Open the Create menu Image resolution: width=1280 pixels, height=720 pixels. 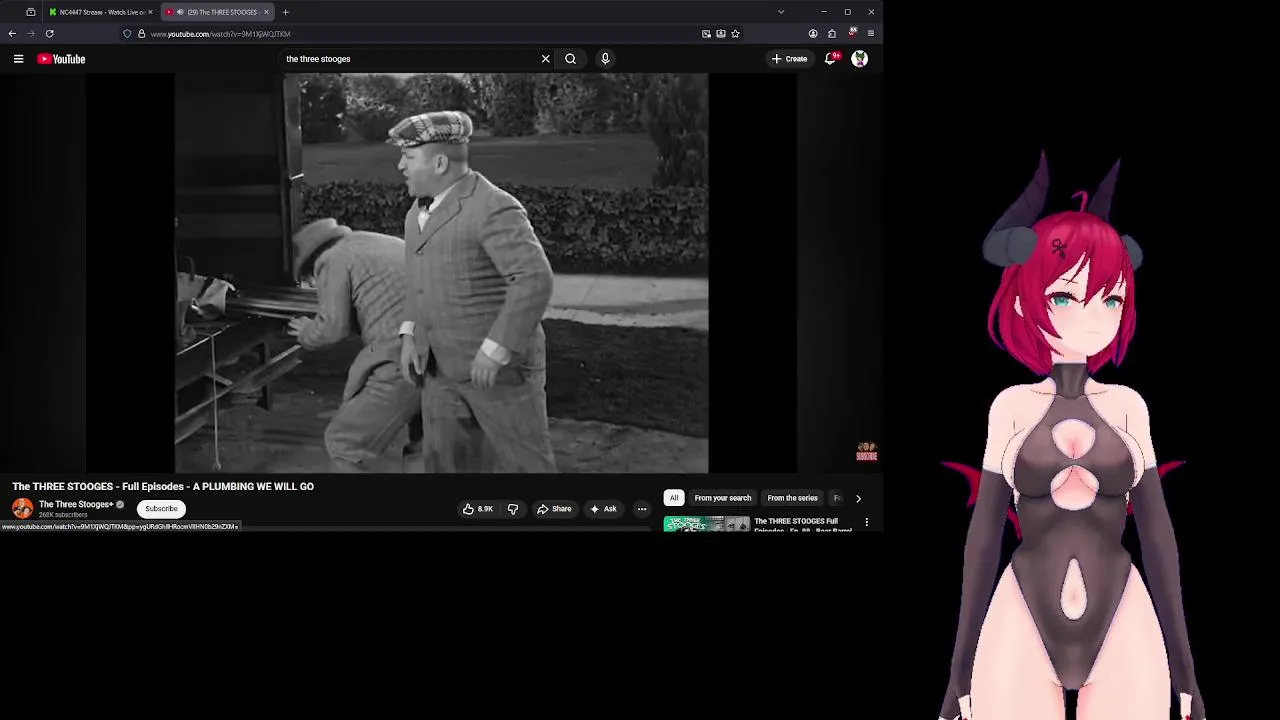[x=789, y=59]
